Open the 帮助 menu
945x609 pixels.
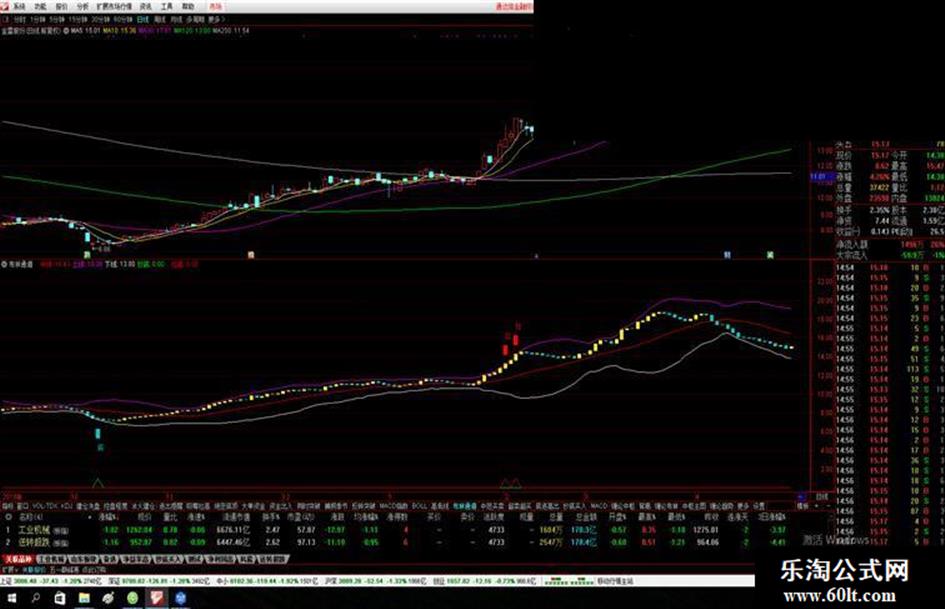[188, 7]
